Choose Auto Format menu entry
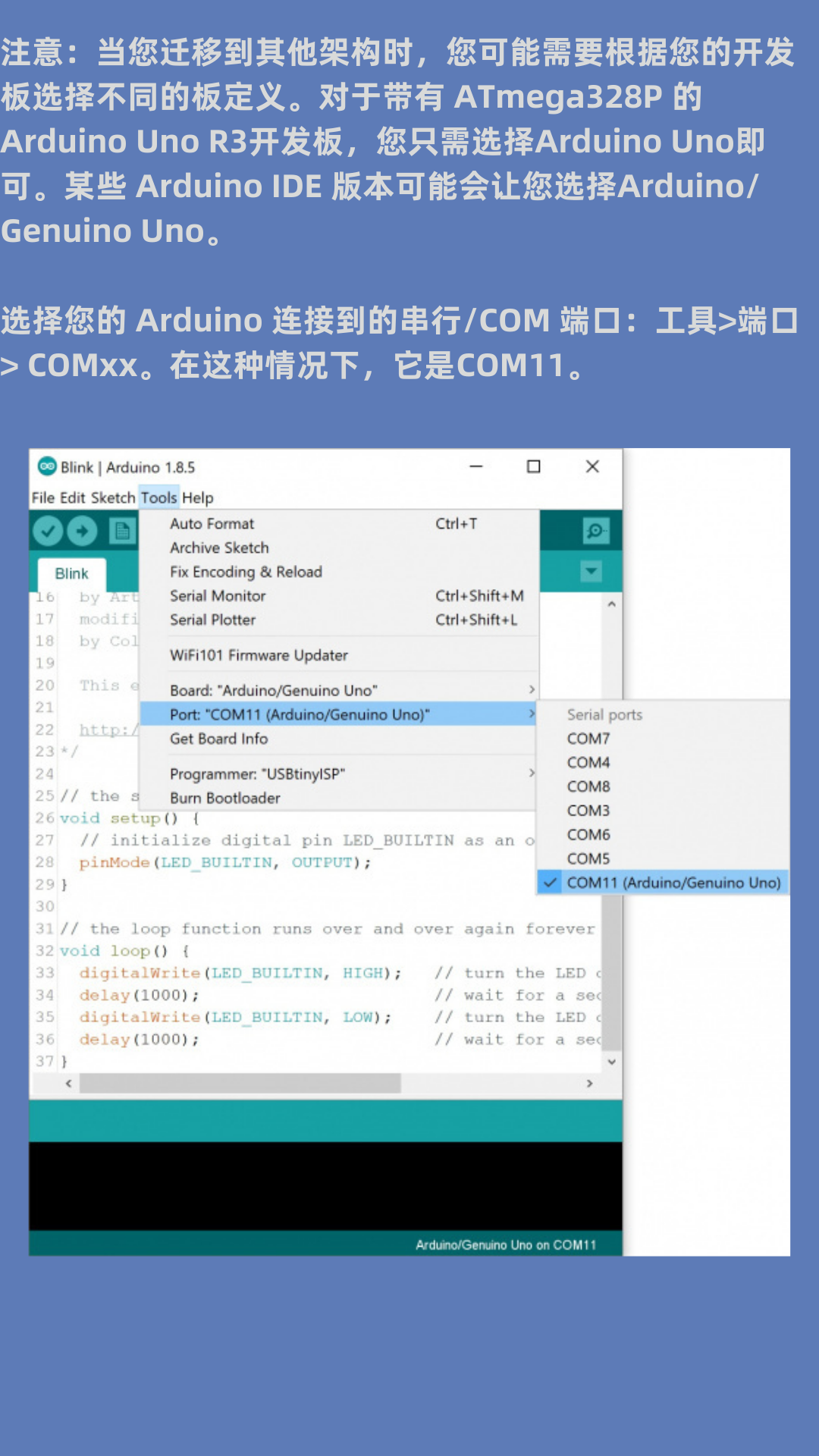This screenshot has width=819, height=1456. pos(340,523)
